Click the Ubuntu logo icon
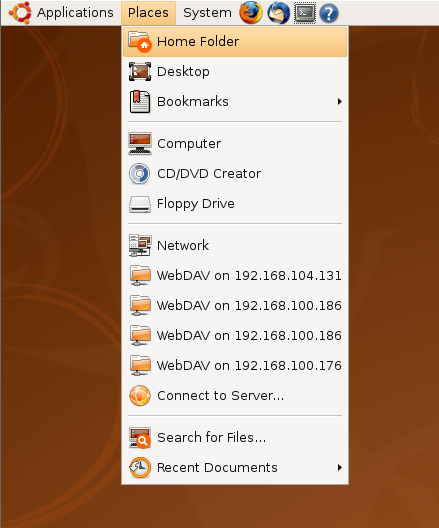Screen dimensions: 439x528 point(20,13)
